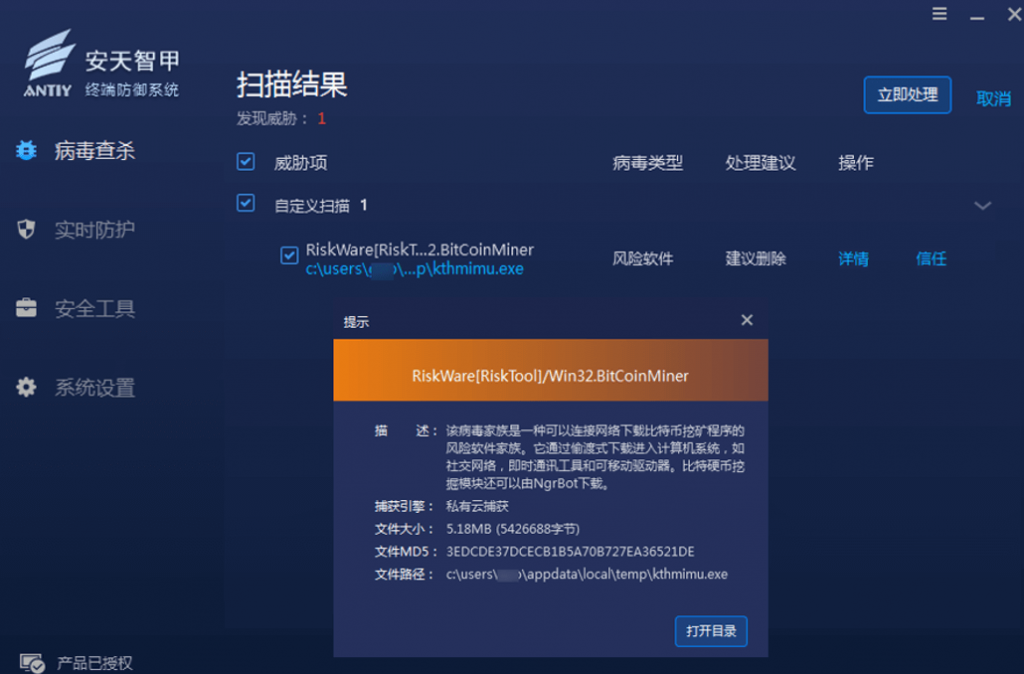Viewport: 1024px width, 674px height.
Task: Open 详情 for the detected threat
Action: 853,259
